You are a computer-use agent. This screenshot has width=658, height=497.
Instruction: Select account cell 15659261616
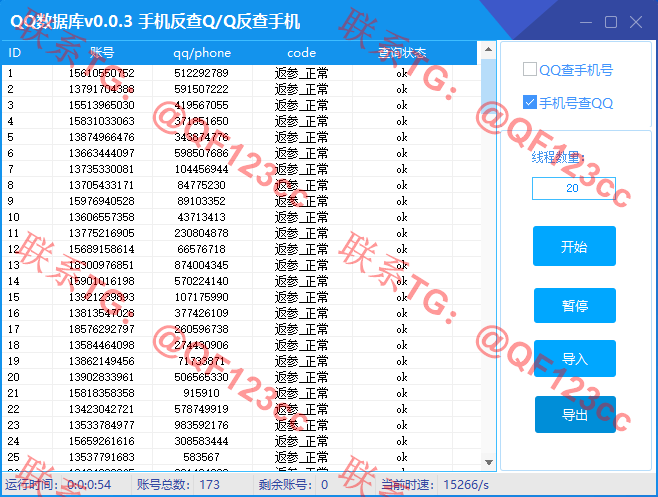(102, 441)
